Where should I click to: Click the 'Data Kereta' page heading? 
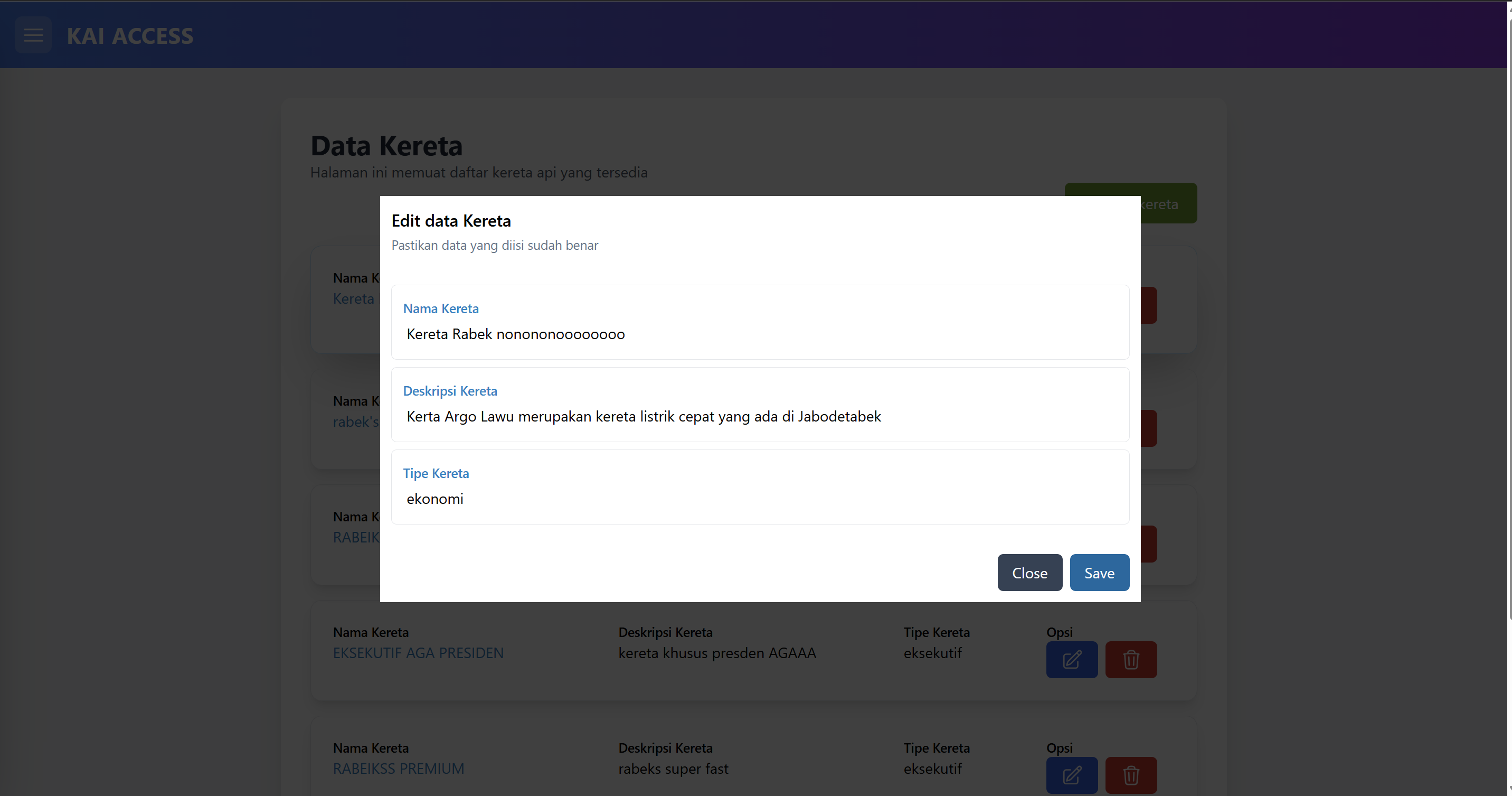click(x=386, y=146)
